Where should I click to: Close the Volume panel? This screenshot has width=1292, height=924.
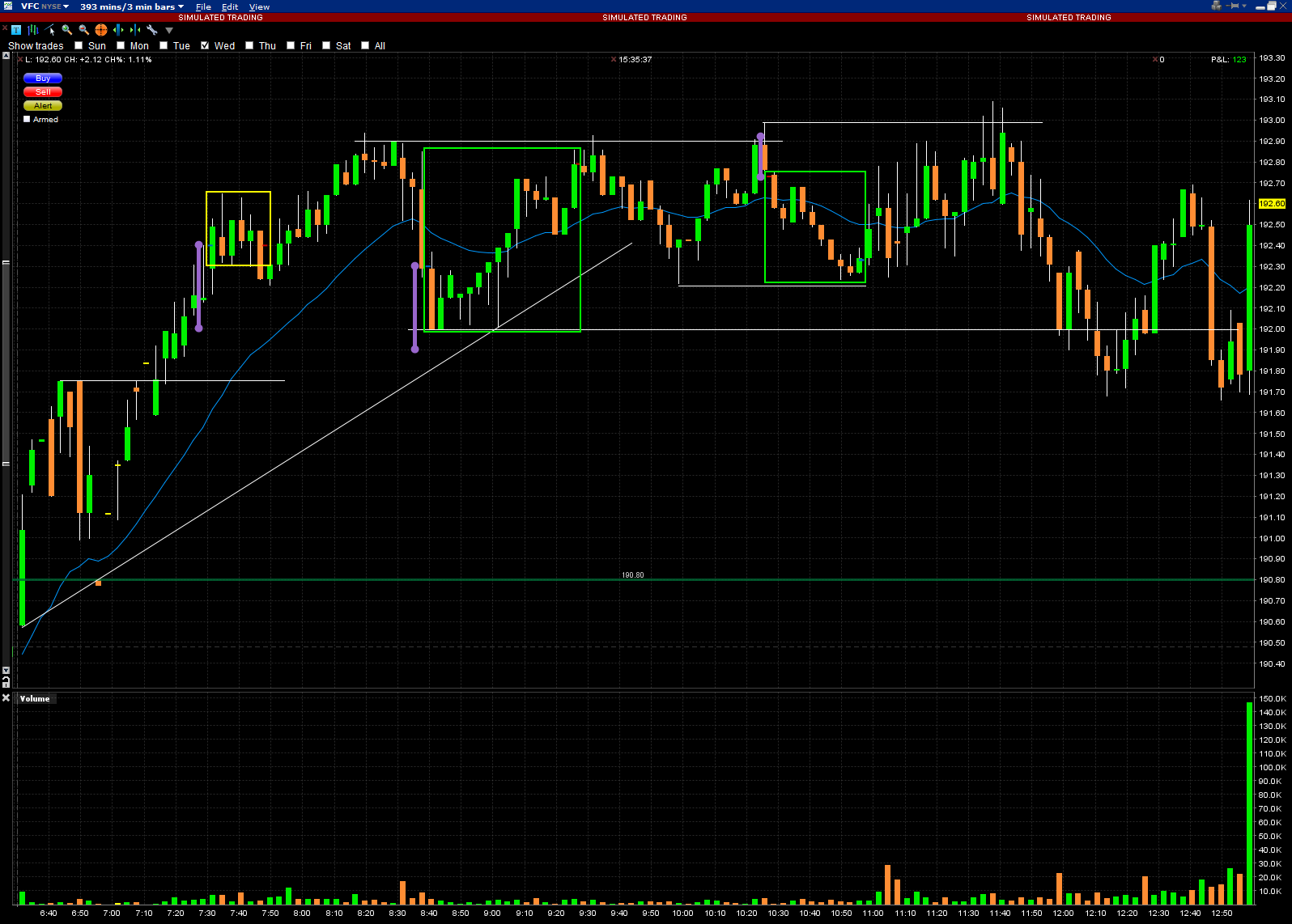point(6,697)
